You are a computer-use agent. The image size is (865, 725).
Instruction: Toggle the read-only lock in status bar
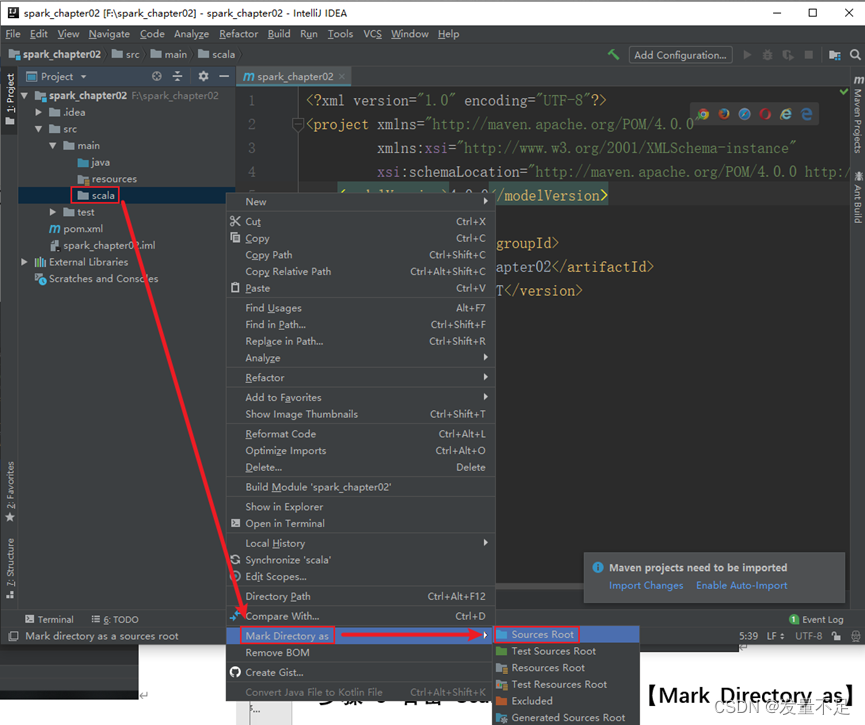[836, 636]
